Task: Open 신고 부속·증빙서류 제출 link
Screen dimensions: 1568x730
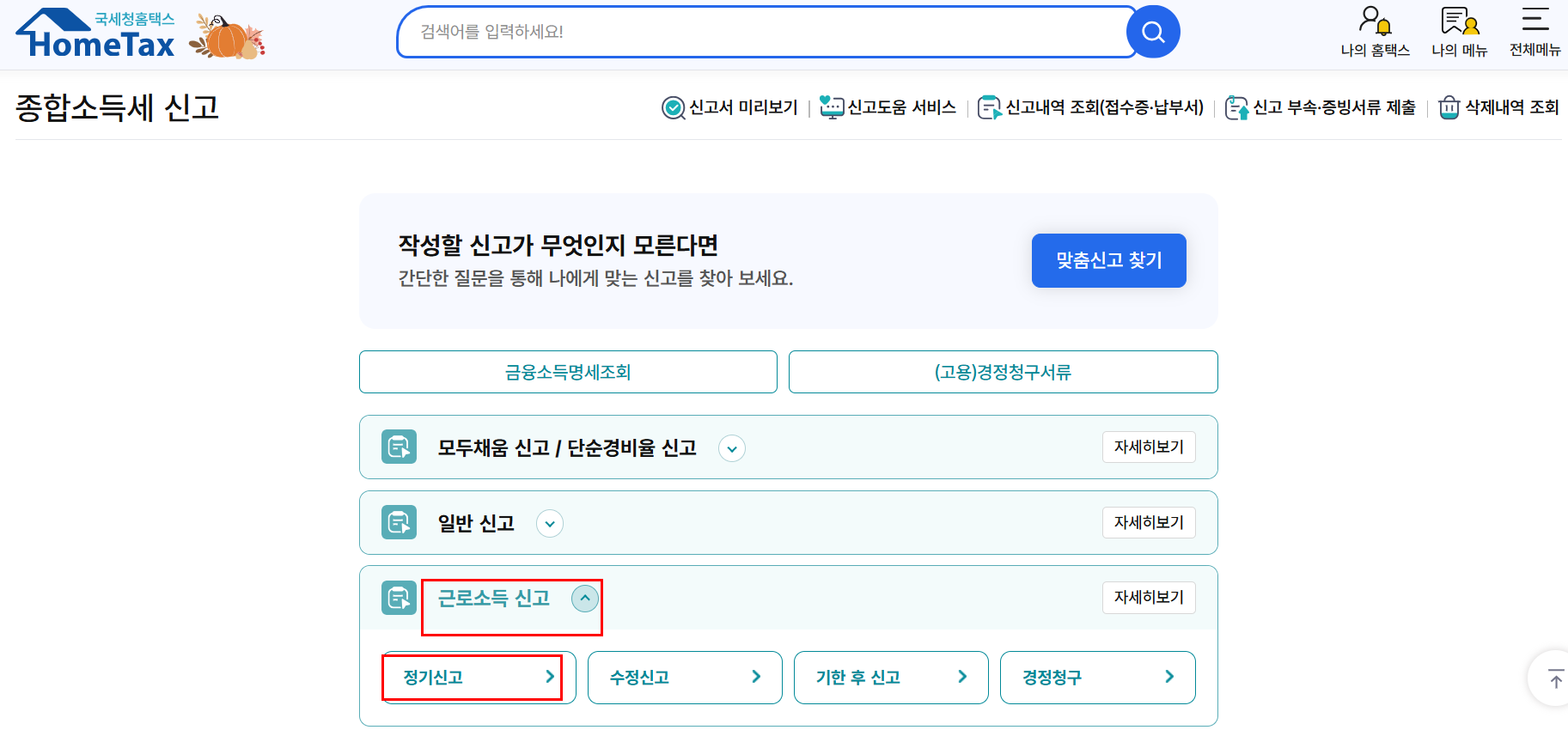Action: 1334,107
